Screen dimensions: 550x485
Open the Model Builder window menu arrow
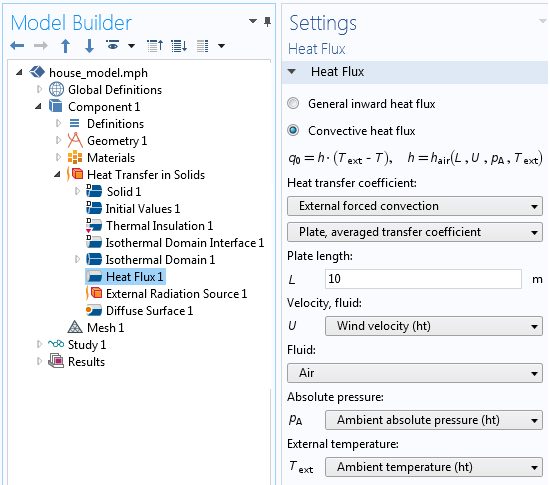pyautogui.click(x=253, y=21)
